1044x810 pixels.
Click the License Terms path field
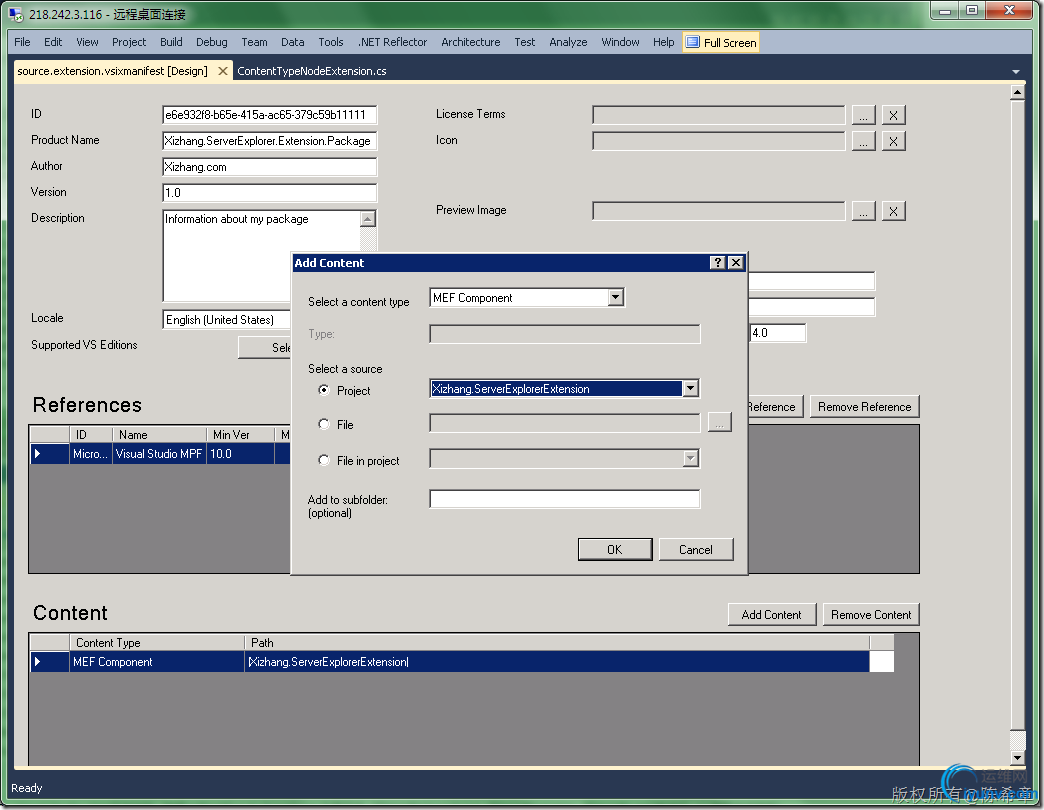point(718,115)
